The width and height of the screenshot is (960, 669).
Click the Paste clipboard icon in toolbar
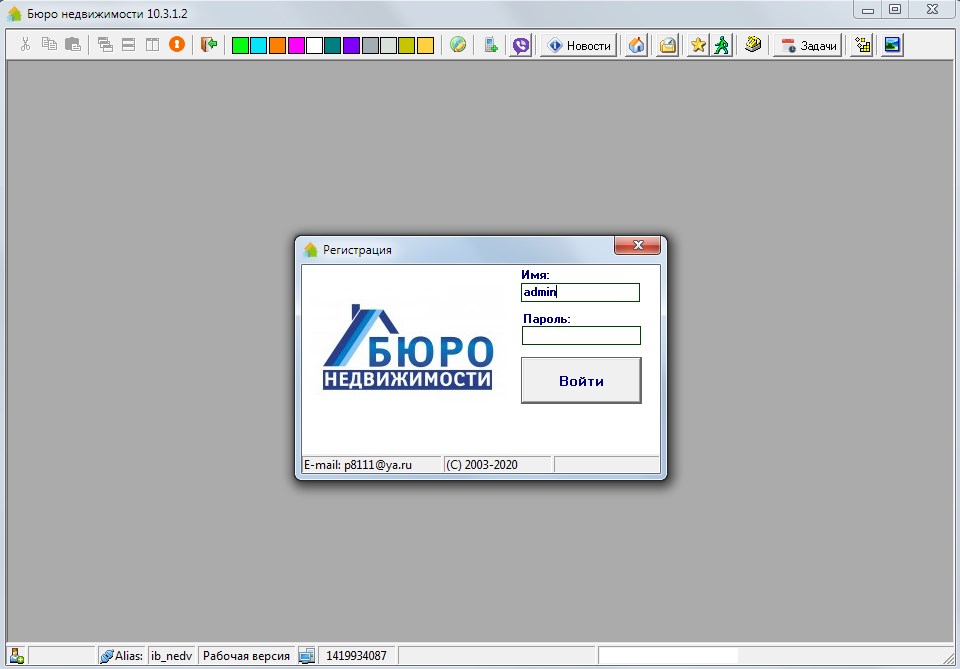[73, 45]
